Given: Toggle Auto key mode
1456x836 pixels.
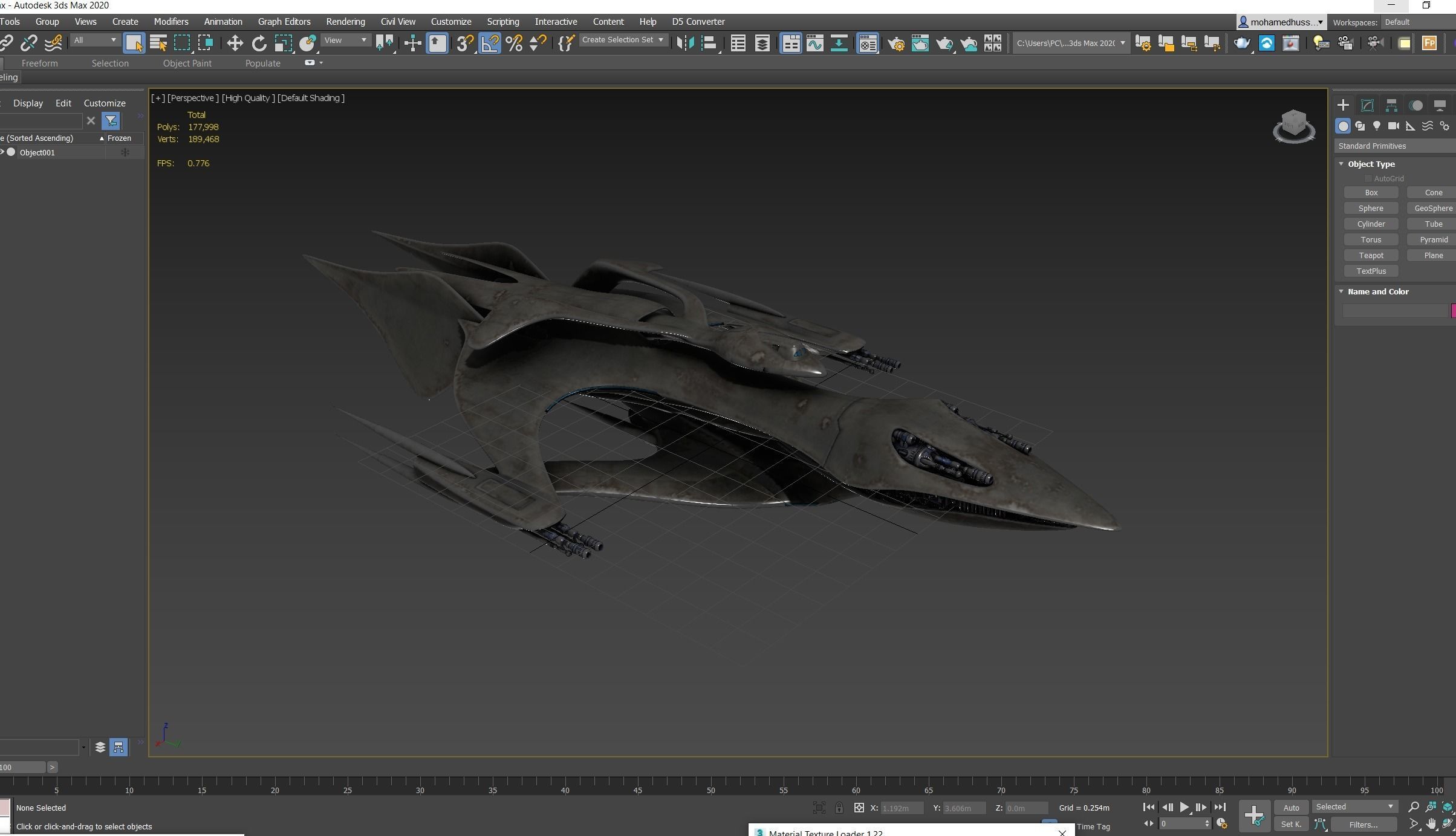Looking at the screenshot, I should tap(1291, 808).
